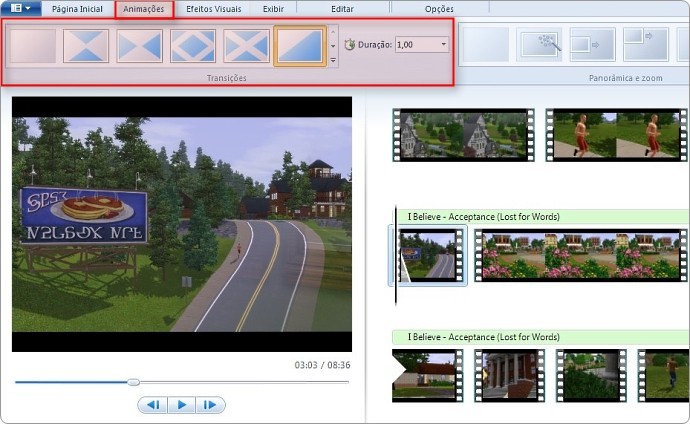This screenshot has width=690, height=424.
Task: Click the preview seek bar handle
Action: tap(134, 382)
